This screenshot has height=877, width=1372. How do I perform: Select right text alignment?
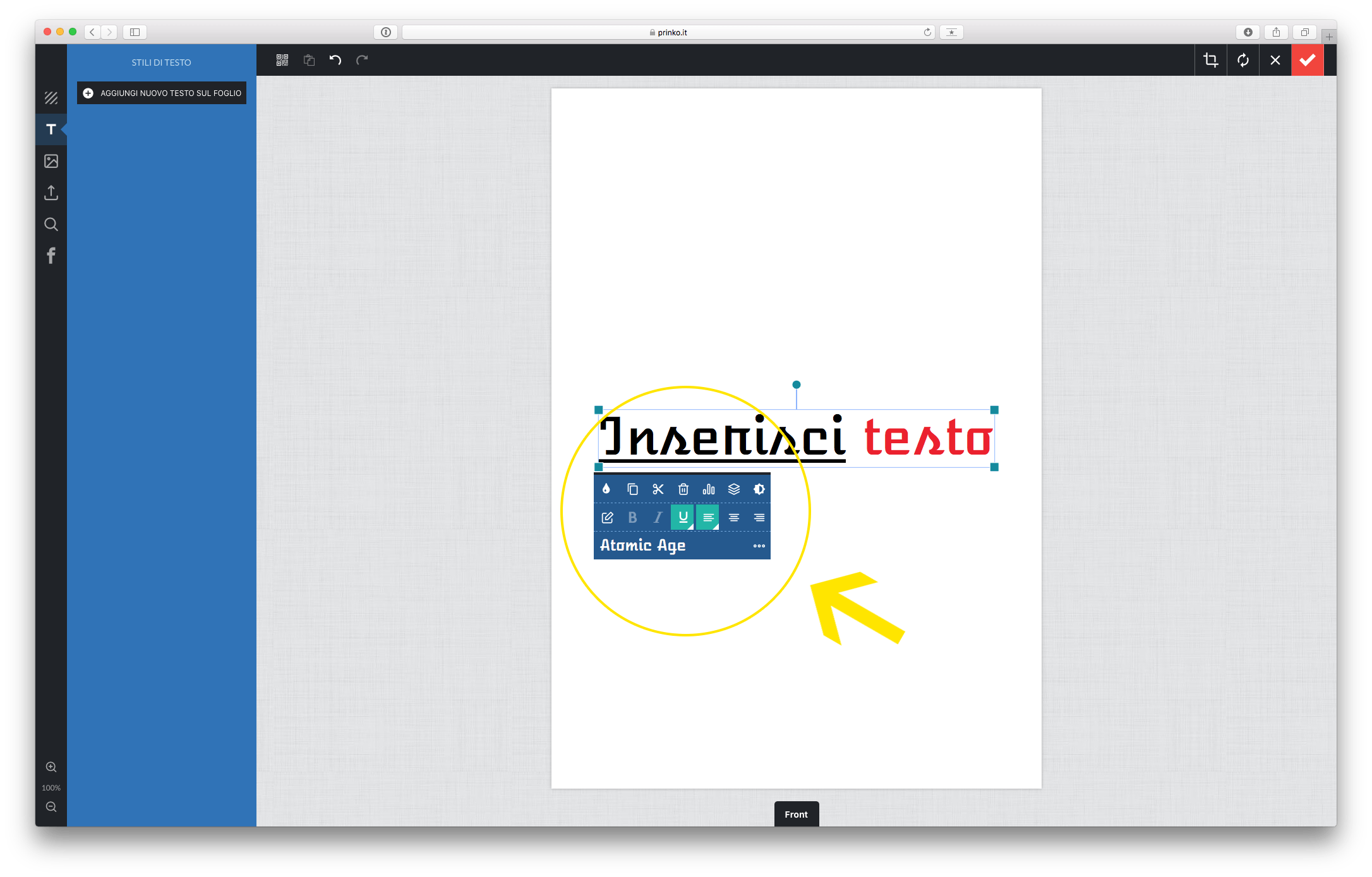click(x=759, y=518)
